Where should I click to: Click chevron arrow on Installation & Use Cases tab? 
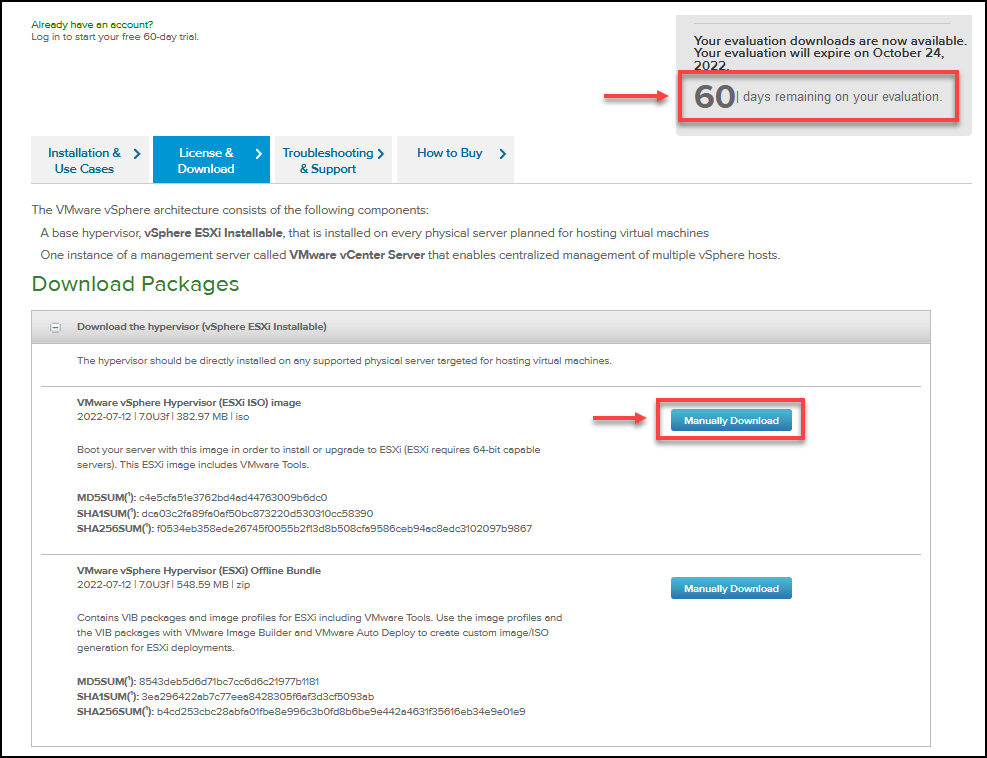coord(137,154)
